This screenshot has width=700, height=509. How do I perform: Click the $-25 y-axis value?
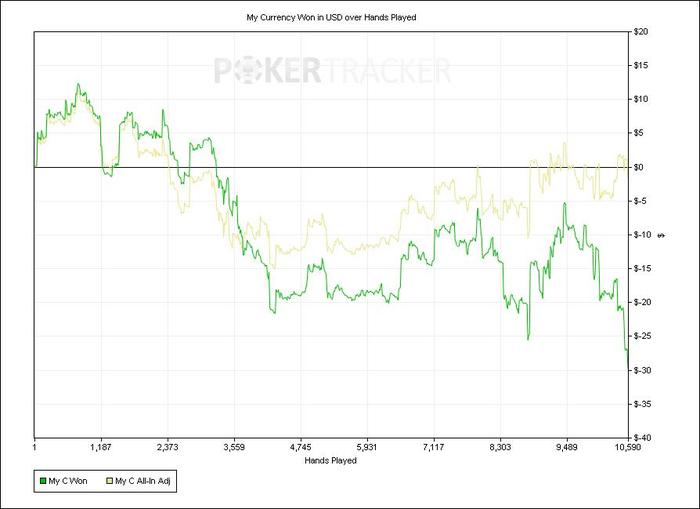(x=642, y=336)
